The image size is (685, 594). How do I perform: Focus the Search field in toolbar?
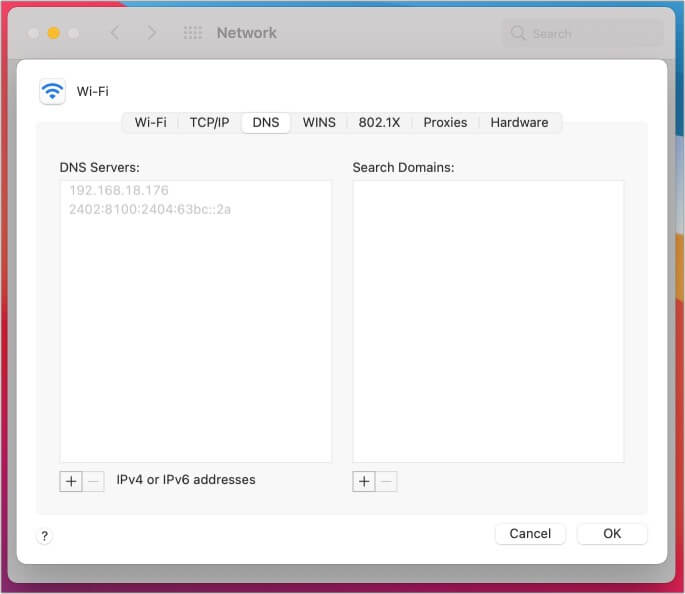[x=582, y=33]
